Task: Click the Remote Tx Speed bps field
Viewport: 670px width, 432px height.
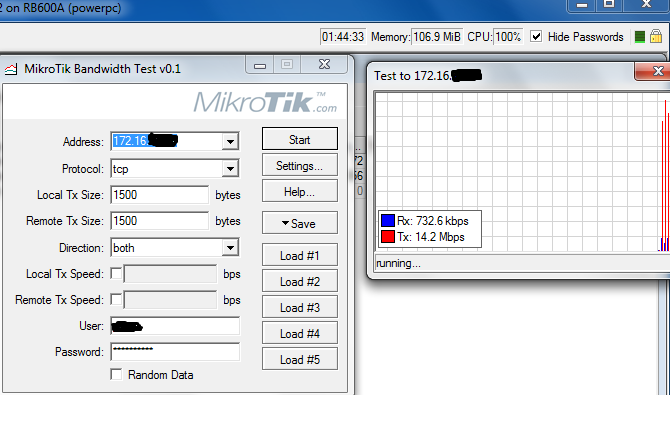Action: click(x=170, y=300)
